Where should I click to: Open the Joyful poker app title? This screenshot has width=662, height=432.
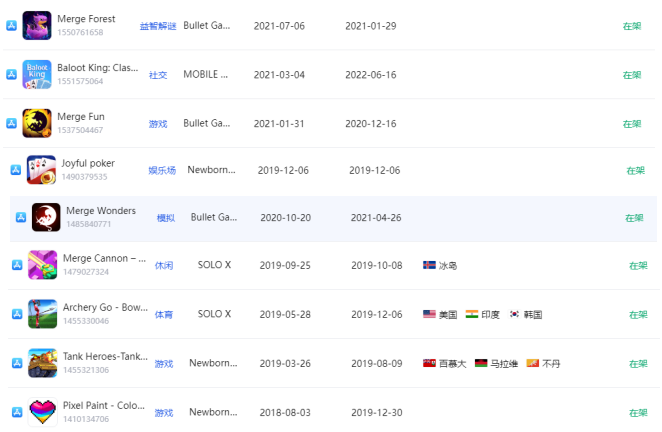(88, 163)
